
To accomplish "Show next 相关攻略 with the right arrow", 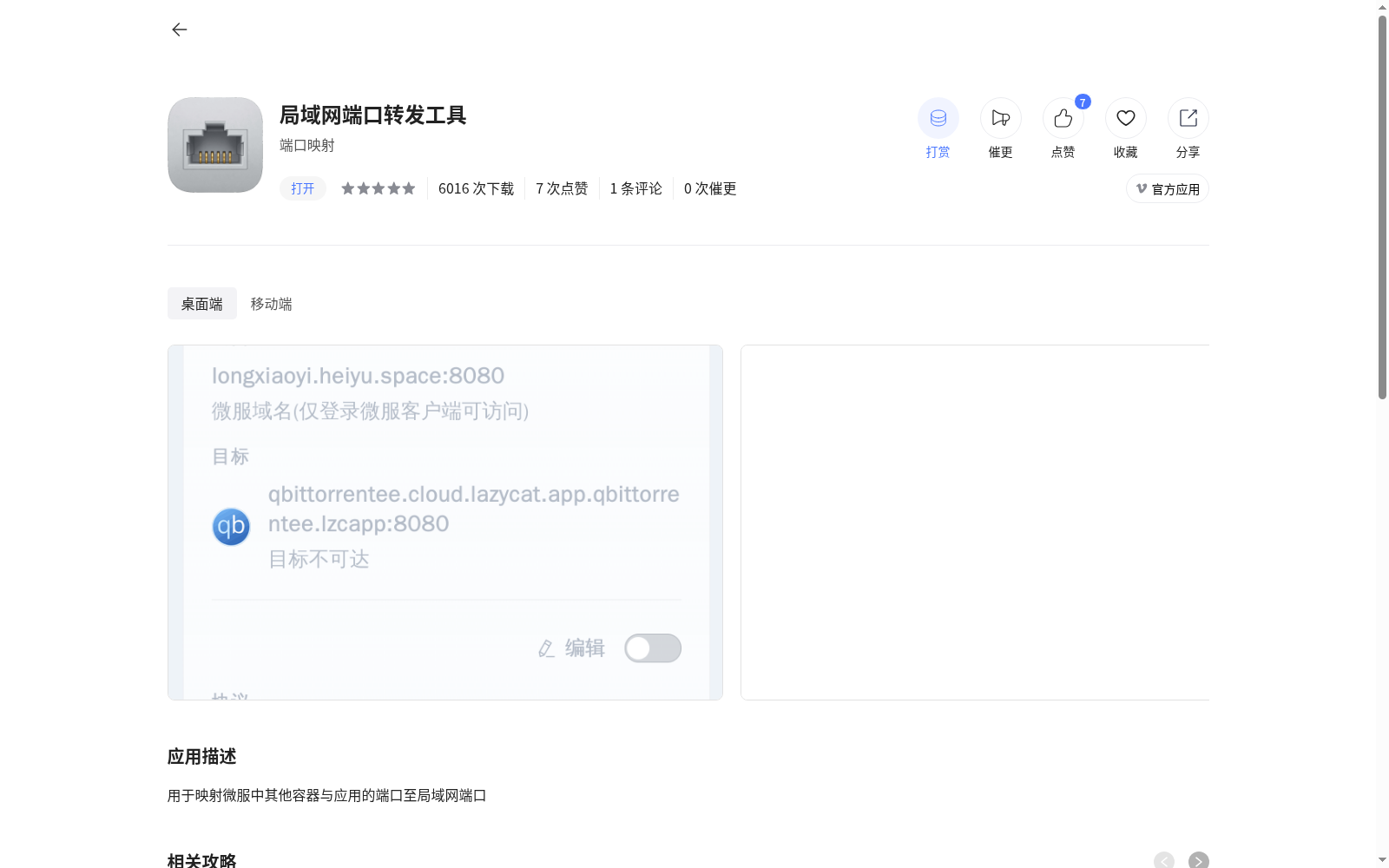I will (x=1199, y=861).
